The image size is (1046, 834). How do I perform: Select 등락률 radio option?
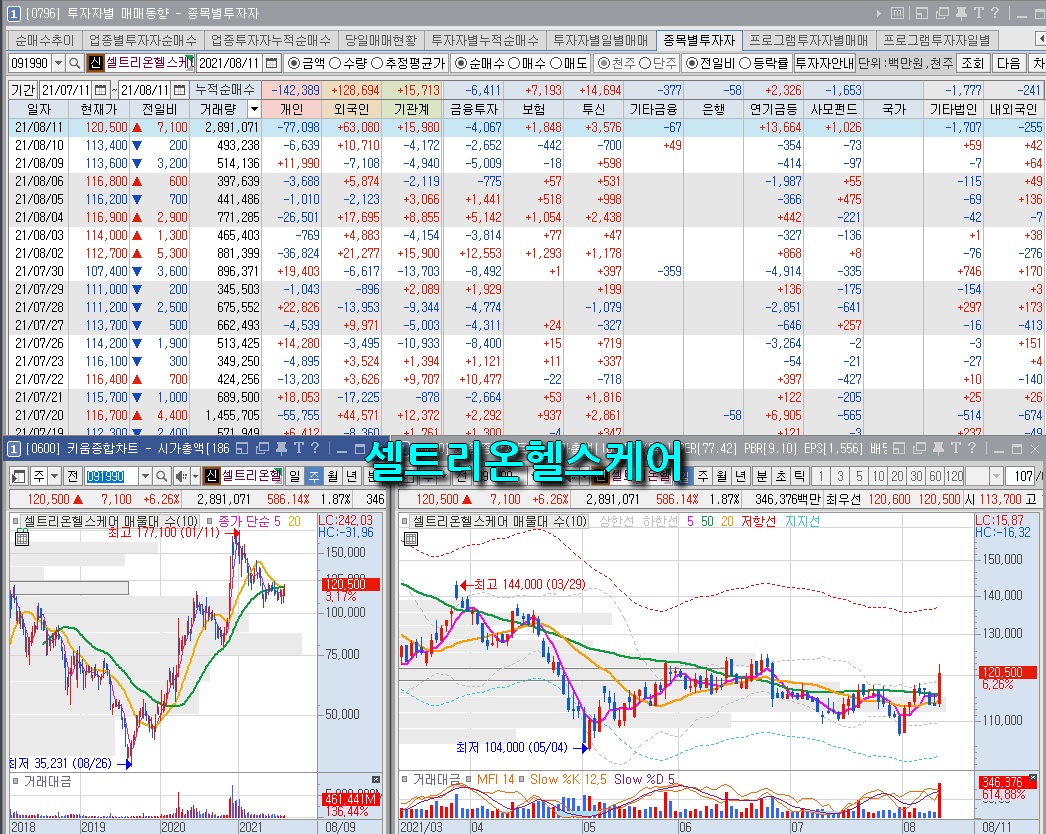pos(745,63)
